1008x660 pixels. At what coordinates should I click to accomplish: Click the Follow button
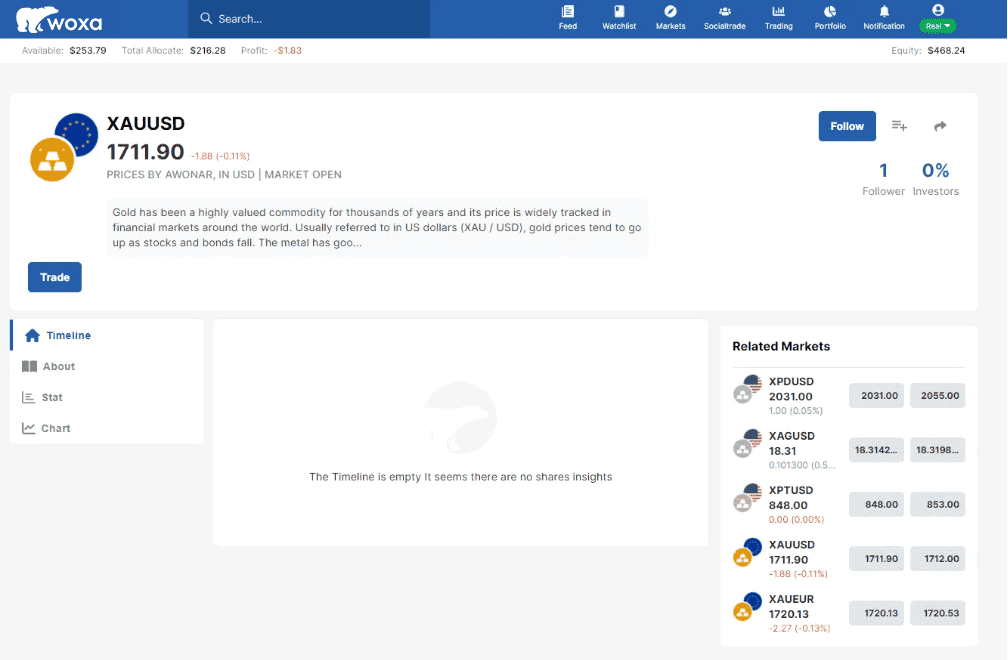[847, 126]
